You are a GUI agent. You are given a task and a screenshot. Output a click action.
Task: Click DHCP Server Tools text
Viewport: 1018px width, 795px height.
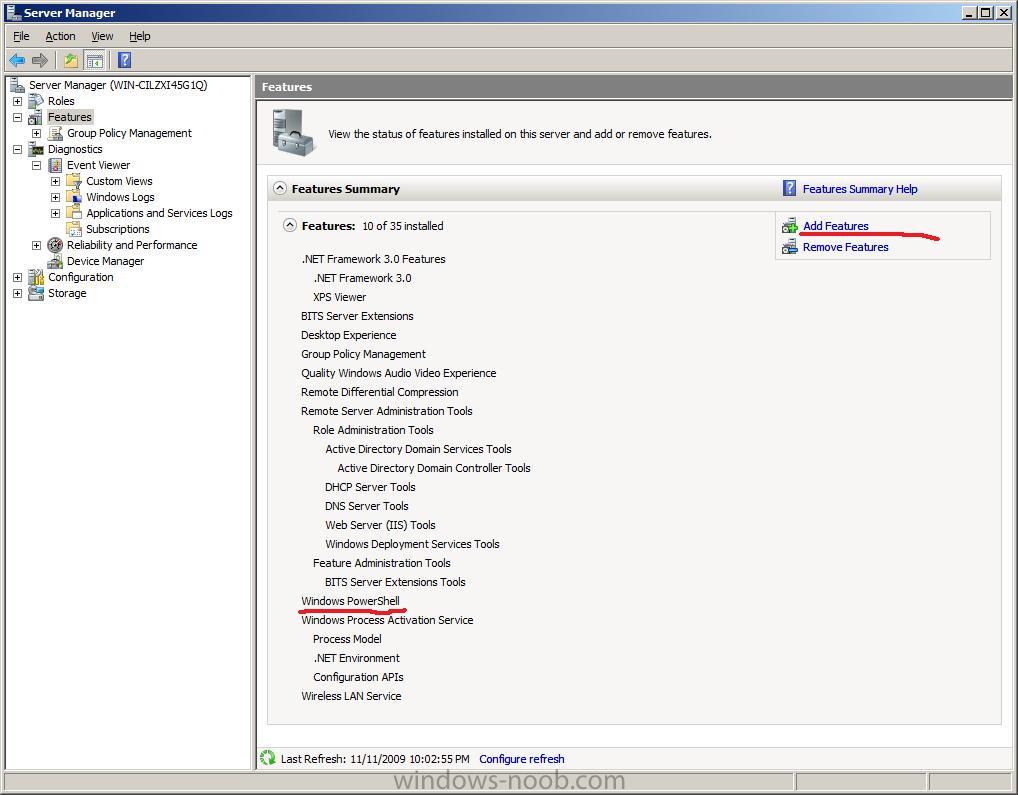click(370, 487)
